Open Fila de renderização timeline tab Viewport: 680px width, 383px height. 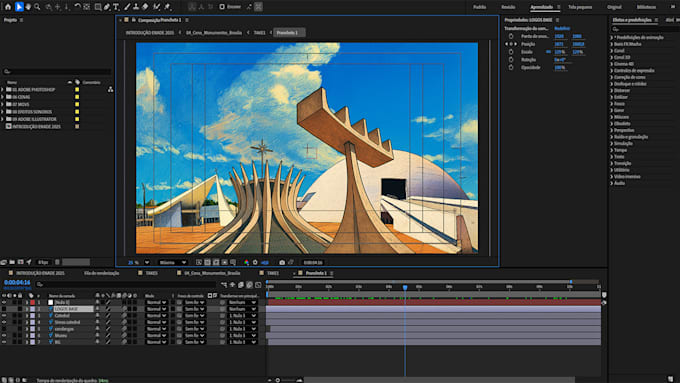[101, 273]
